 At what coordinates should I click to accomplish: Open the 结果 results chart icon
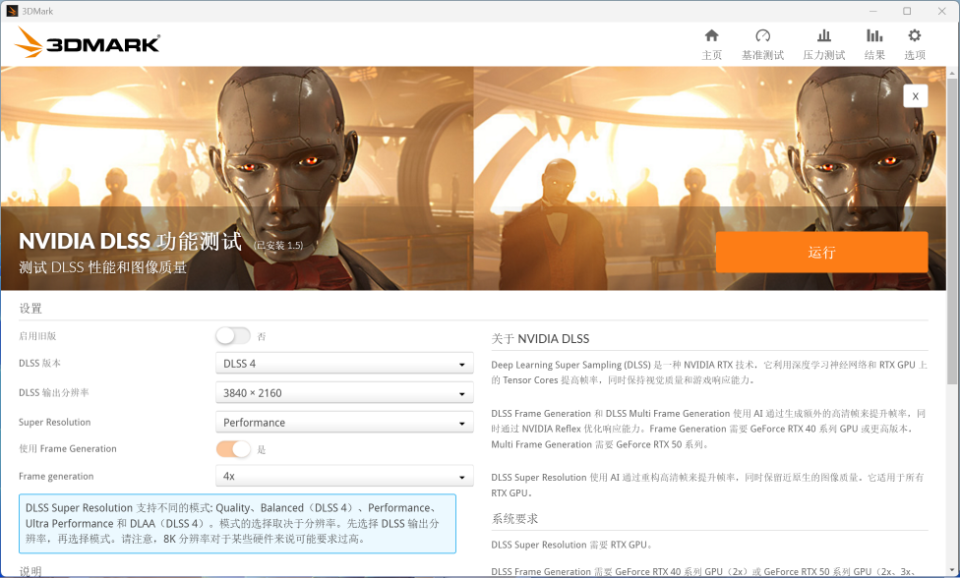pyautogui.click(x=874, y=36)
